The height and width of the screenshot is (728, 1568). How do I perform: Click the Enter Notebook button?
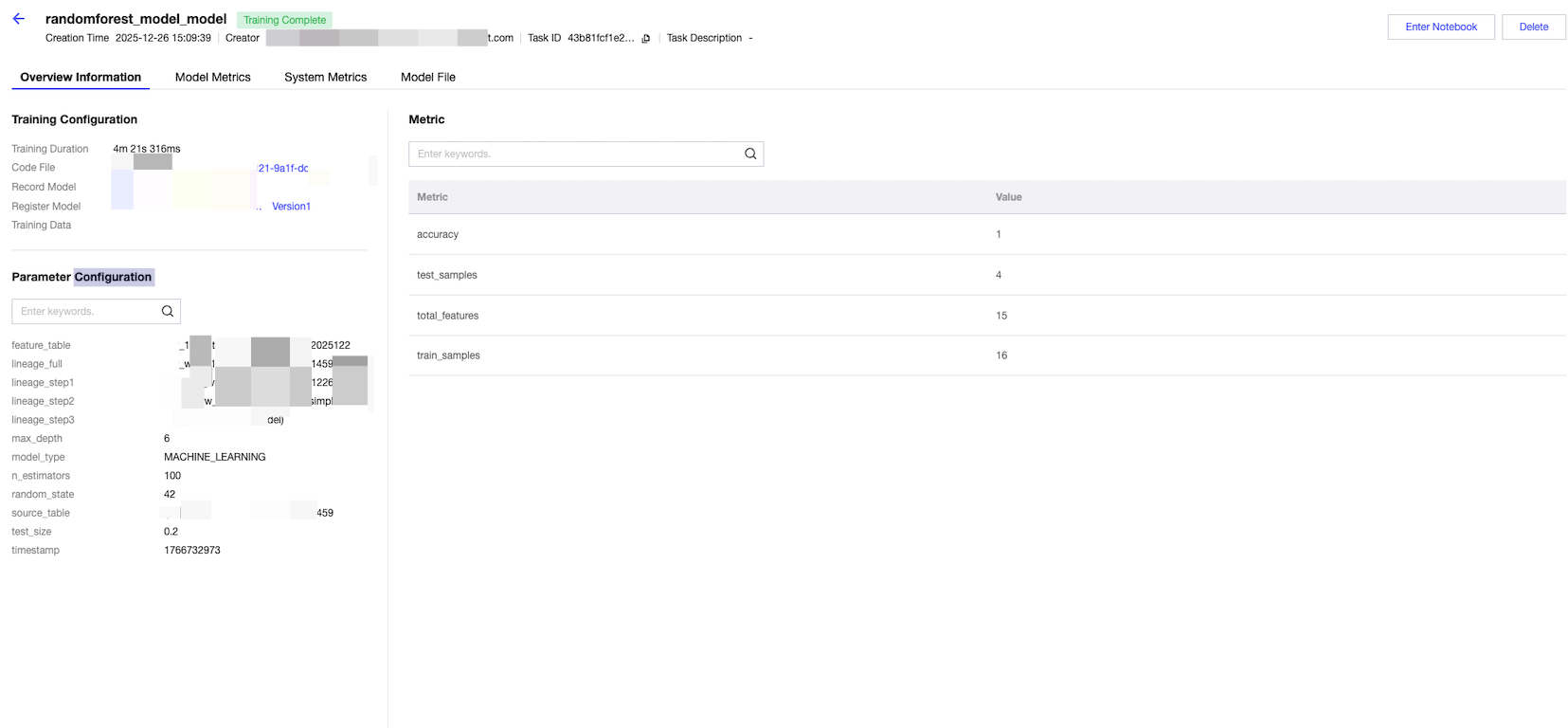[x=1441, y=27]
